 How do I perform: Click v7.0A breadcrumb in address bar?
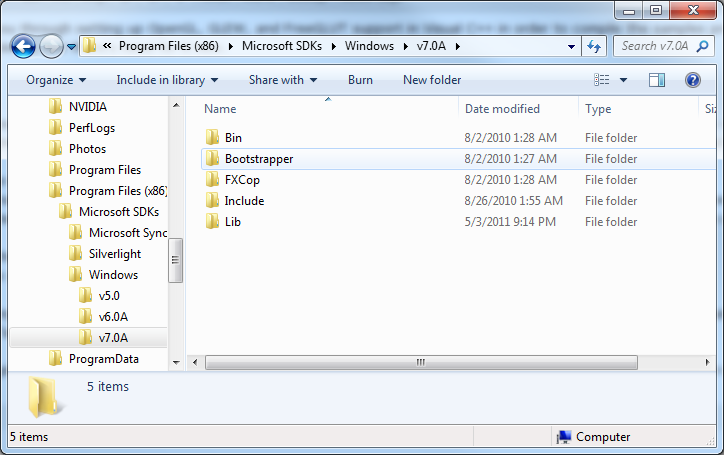431,46
